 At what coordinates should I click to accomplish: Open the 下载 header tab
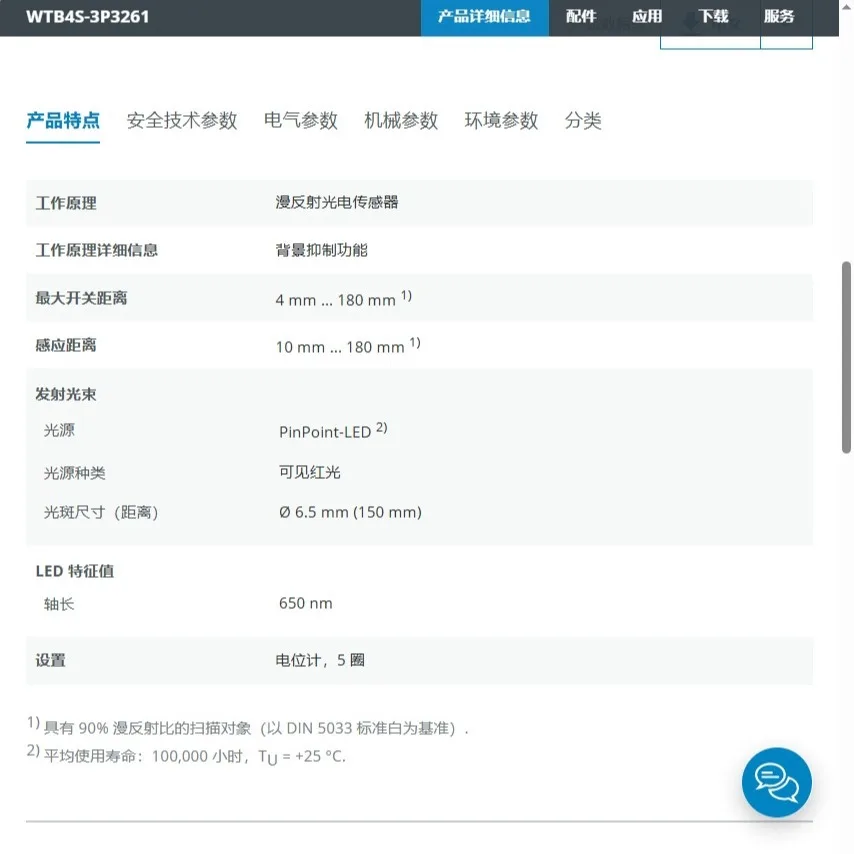click(x=713, y=17)
